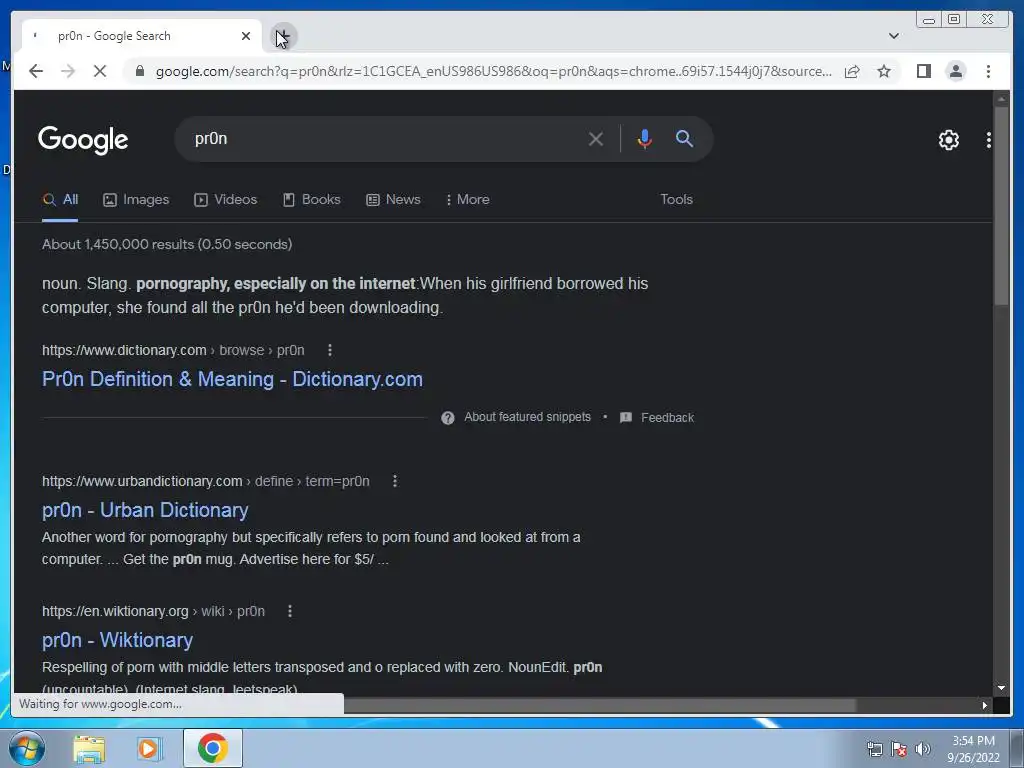Go back to the previous page
Screen dimensions: 1024x768
coord(36,71)
